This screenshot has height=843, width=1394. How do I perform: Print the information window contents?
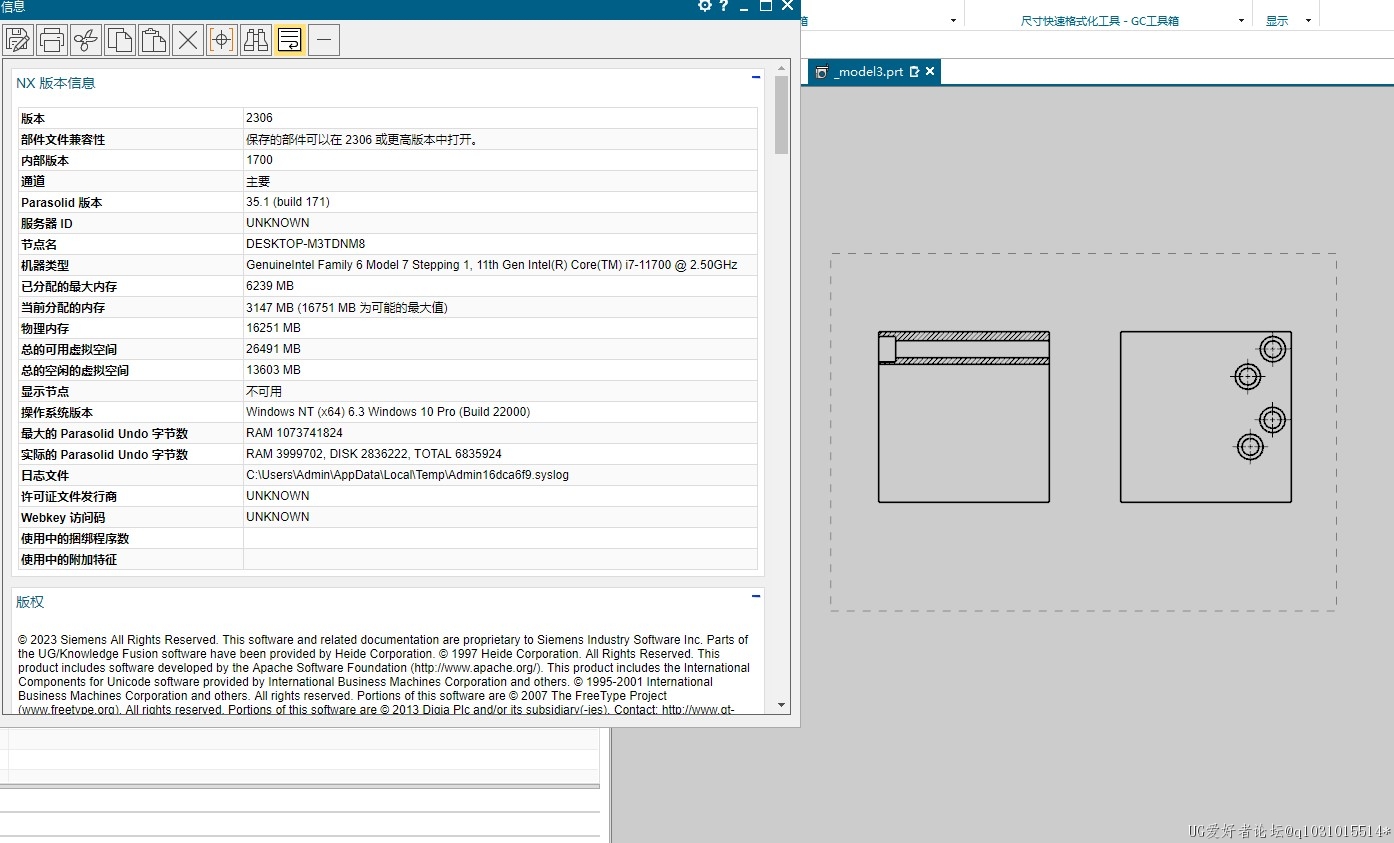(52, 40)
